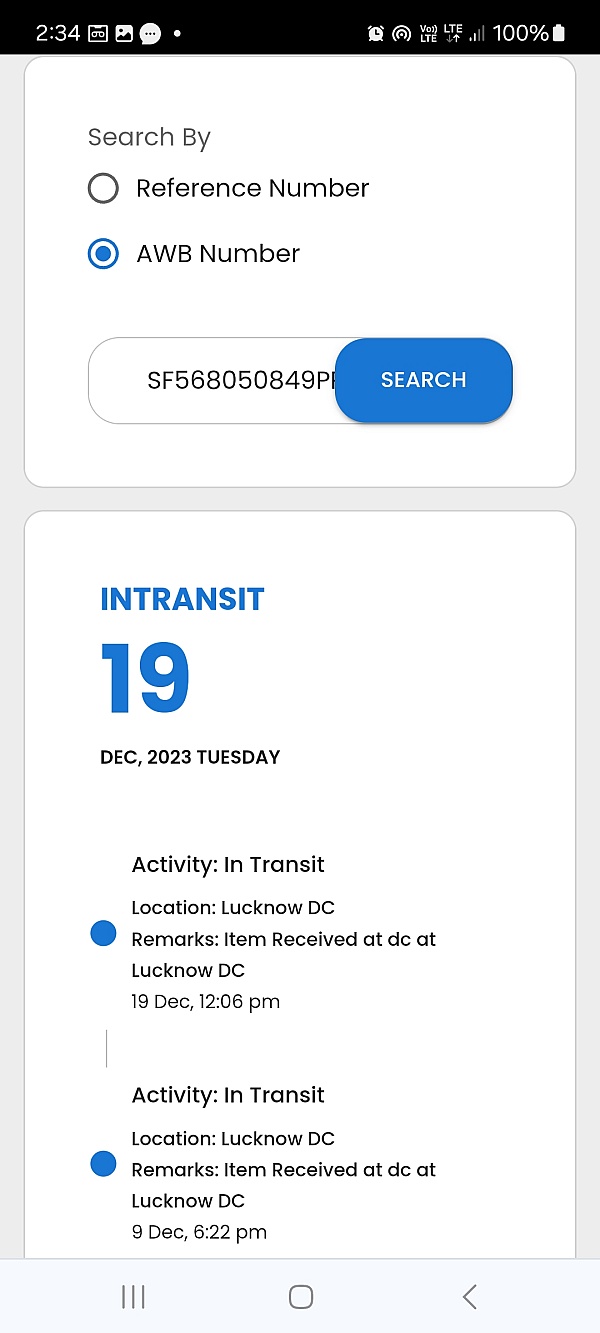
Task: Tap the battery icon in status bar
Action: pos(559,33)
